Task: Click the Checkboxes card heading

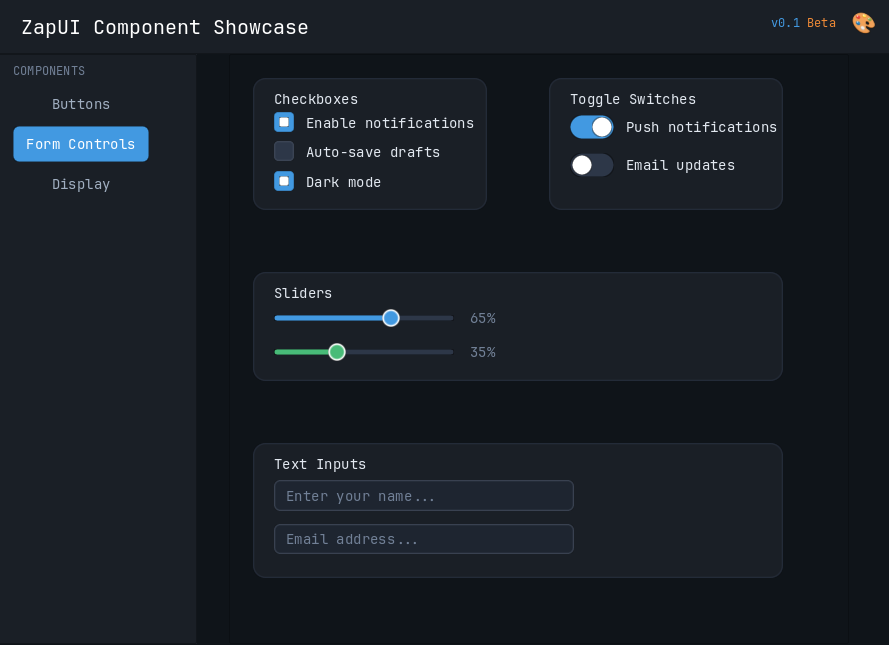Action: (316, 99)
